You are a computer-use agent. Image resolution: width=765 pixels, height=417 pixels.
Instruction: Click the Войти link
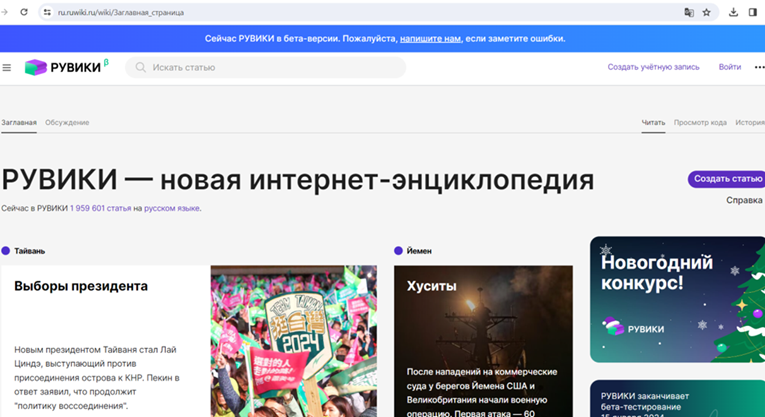[x=730, y=67]
